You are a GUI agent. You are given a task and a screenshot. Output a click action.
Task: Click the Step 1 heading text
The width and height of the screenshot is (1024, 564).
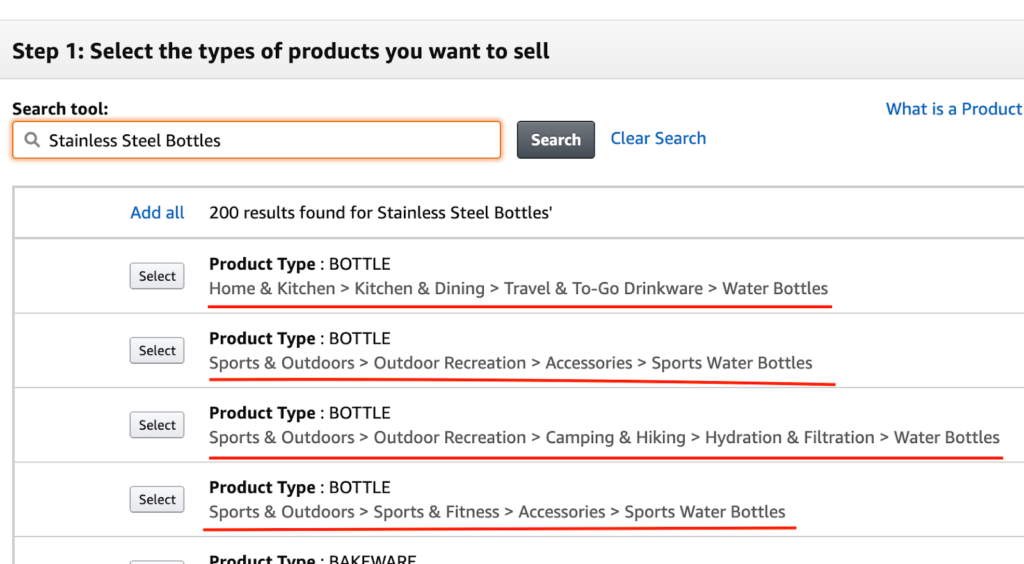point(281,51)
